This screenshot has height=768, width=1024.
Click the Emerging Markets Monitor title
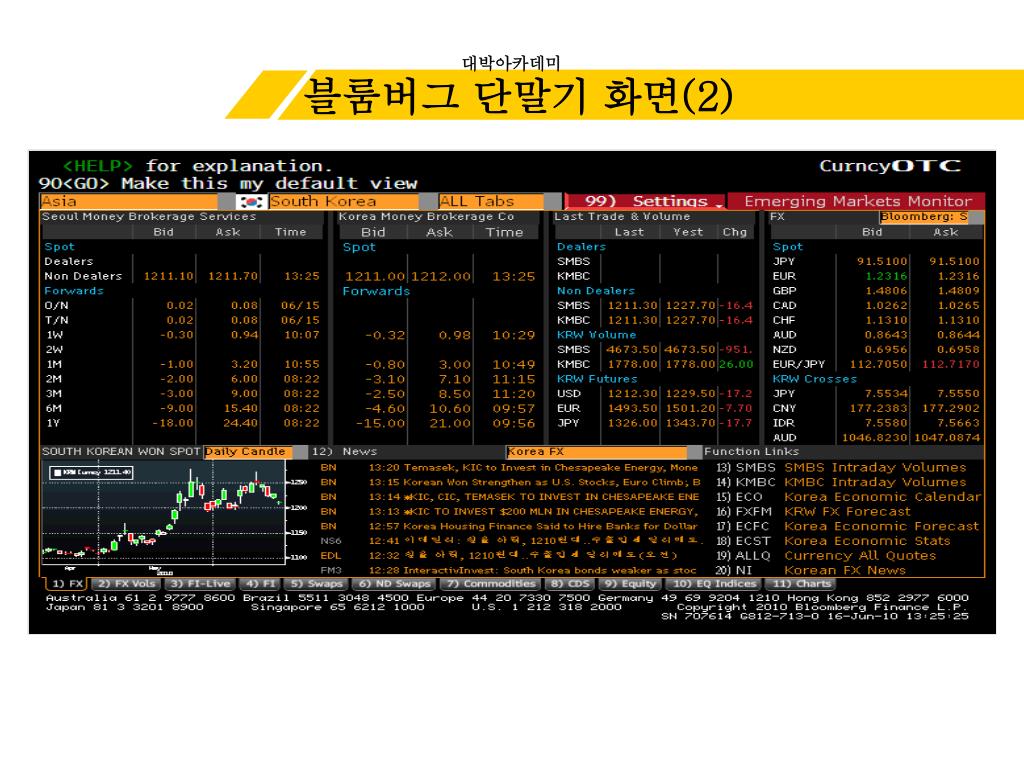click(857, 202)
